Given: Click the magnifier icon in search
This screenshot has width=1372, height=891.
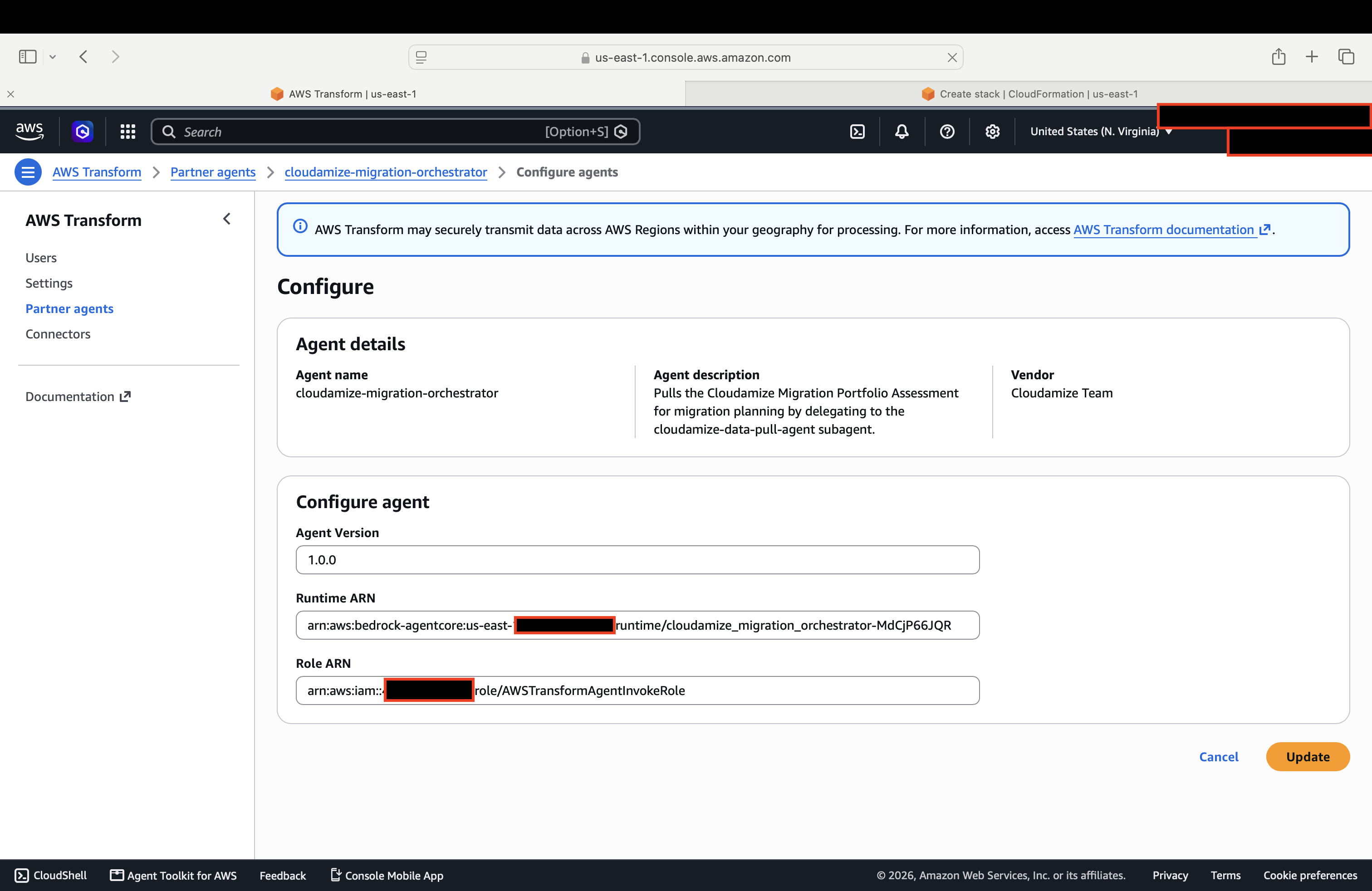Looking at the screenshot, I should pyautogui.click(x=168, y=132).
